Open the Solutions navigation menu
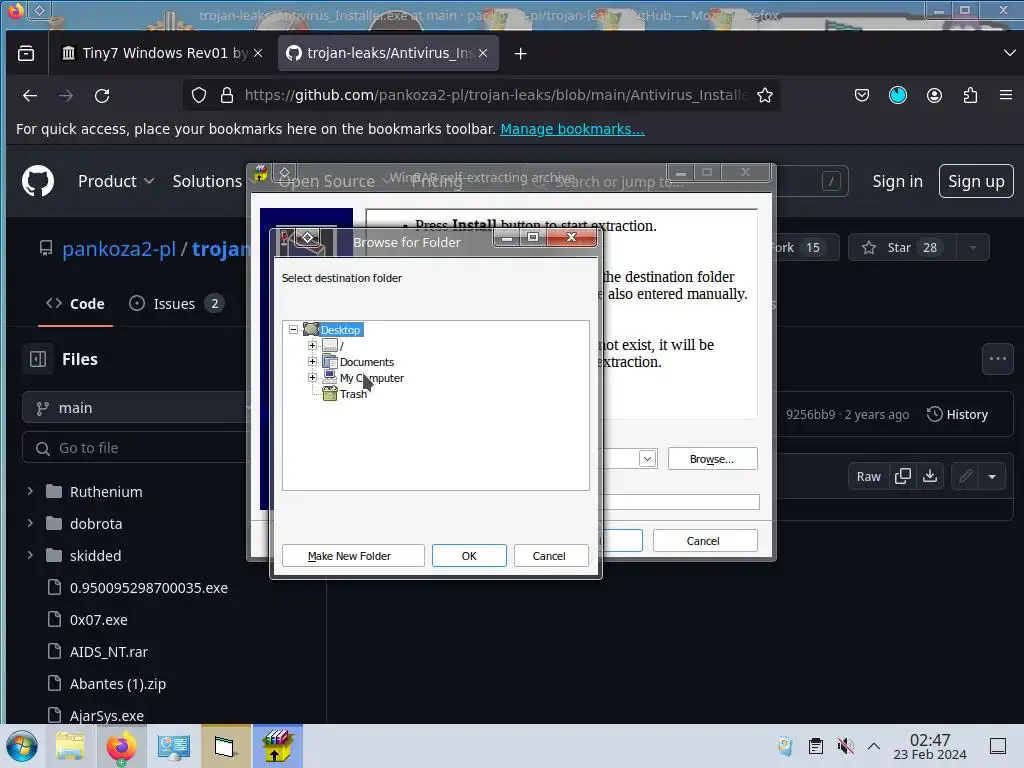The image size is (1024, 768). pos(207,181)
